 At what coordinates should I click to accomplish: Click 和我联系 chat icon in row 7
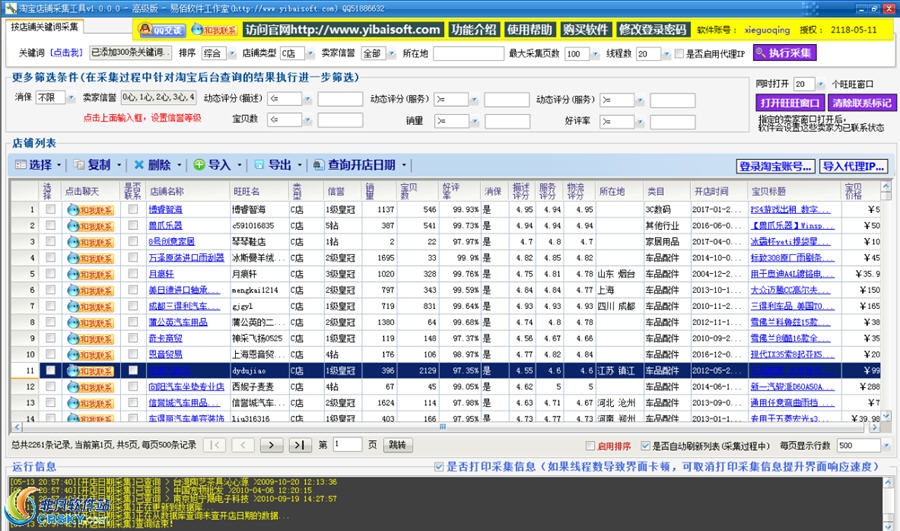pos(90,307)
